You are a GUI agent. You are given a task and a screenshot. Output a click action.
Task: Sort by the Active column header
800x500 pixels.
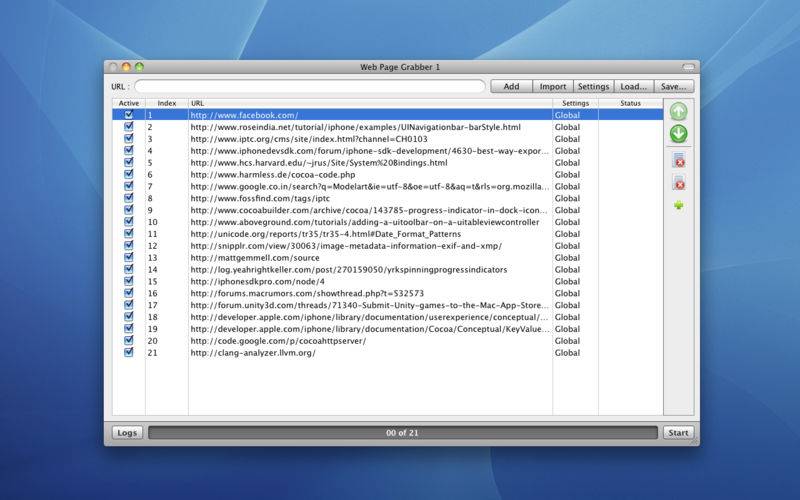click(129, 103)
